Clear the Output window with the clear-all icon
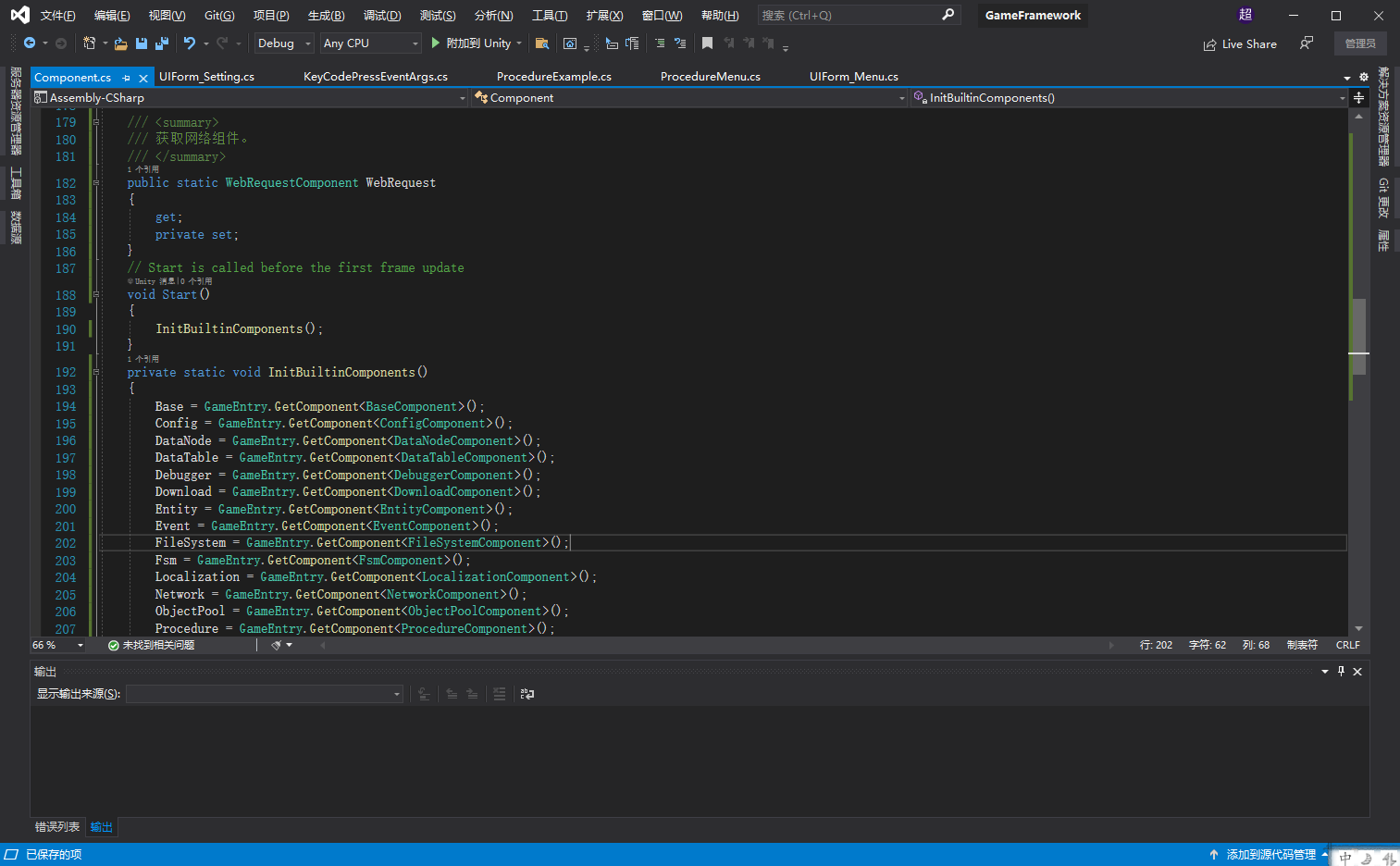This screenshot has width=1400, height=866. 500,694
